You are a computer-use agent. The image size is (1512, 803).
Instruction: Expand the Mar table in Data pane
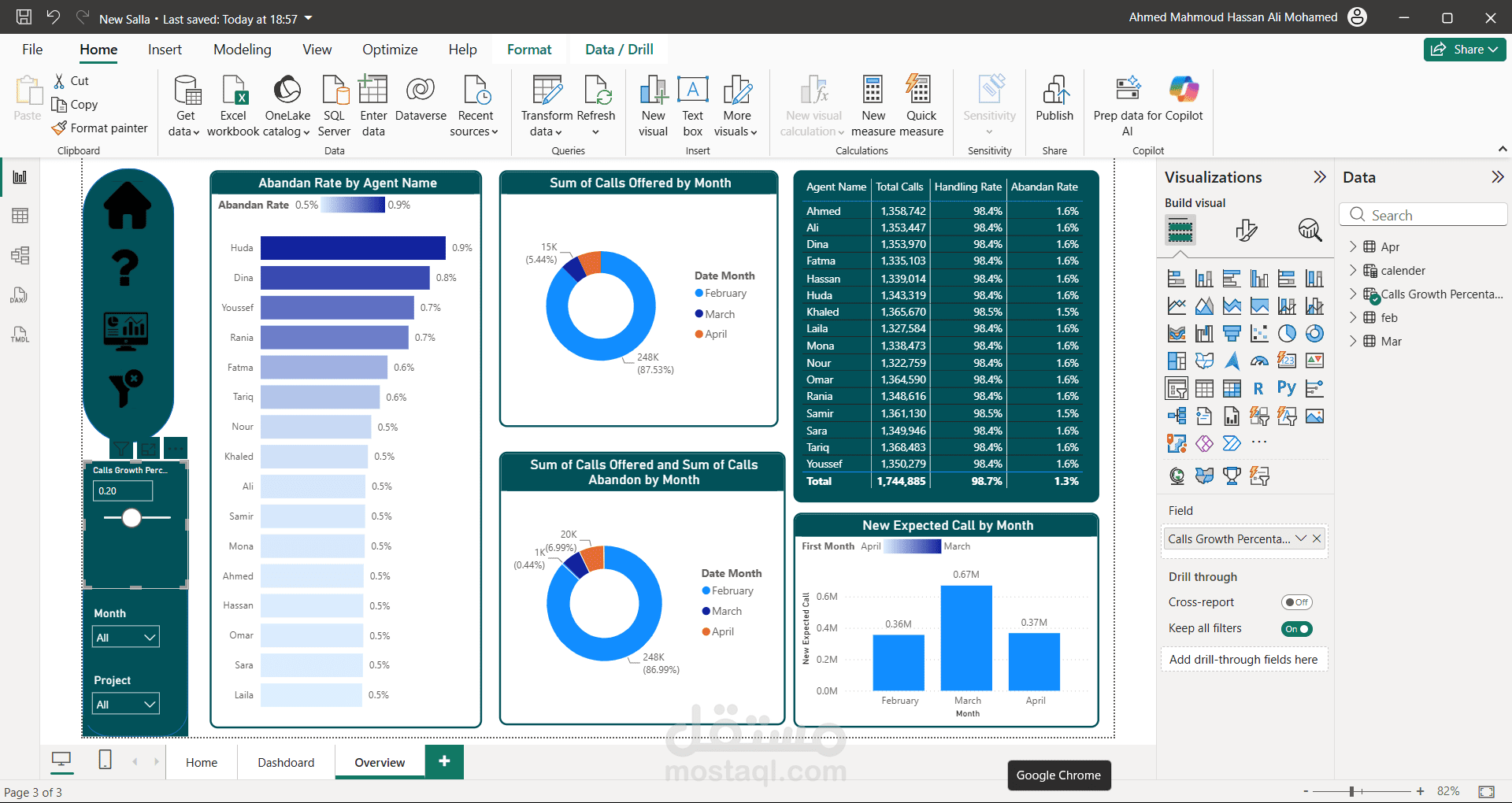pos(1353,341)
